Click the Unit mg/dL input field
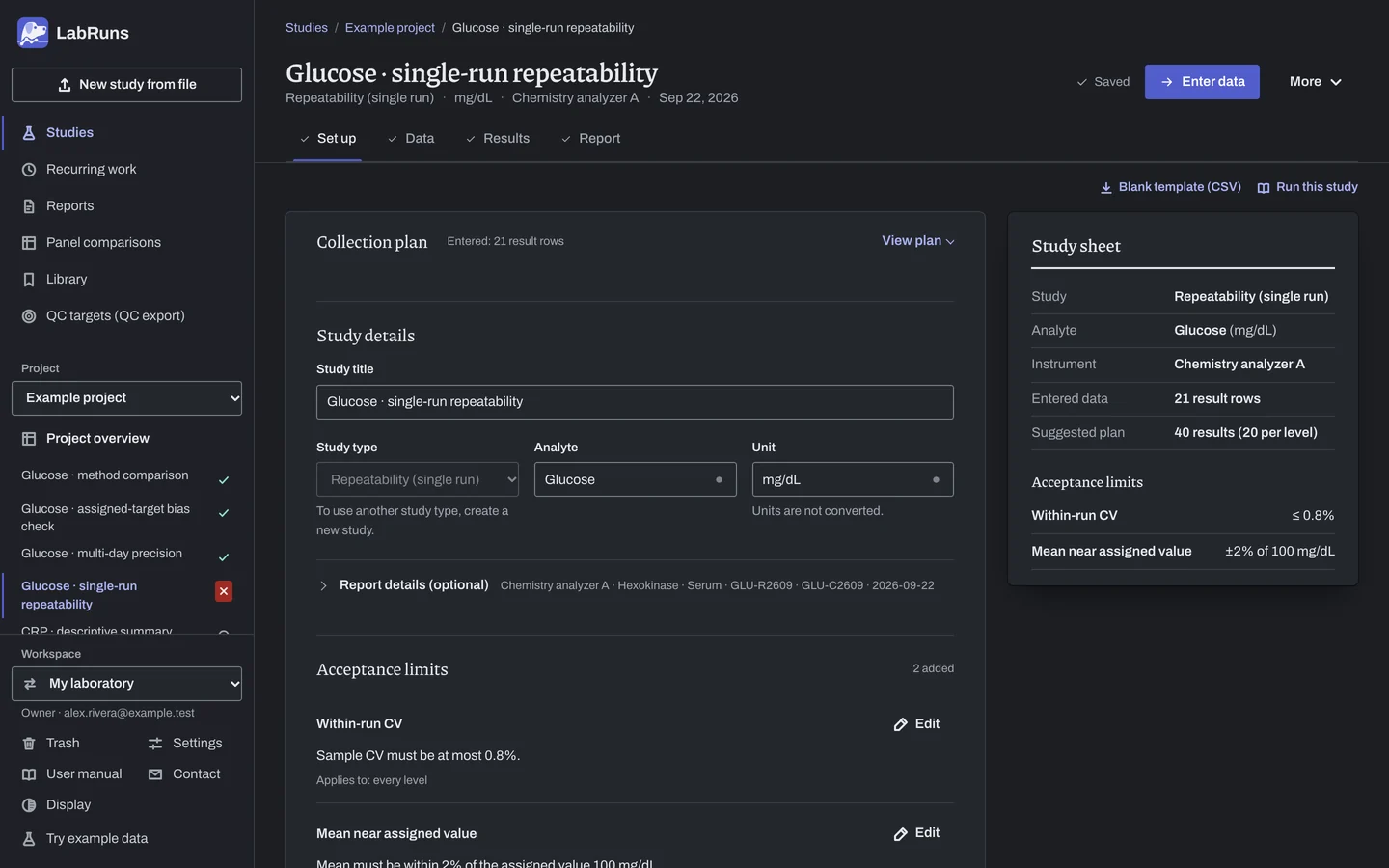The image size is (1389, 868). click(853, 479)
